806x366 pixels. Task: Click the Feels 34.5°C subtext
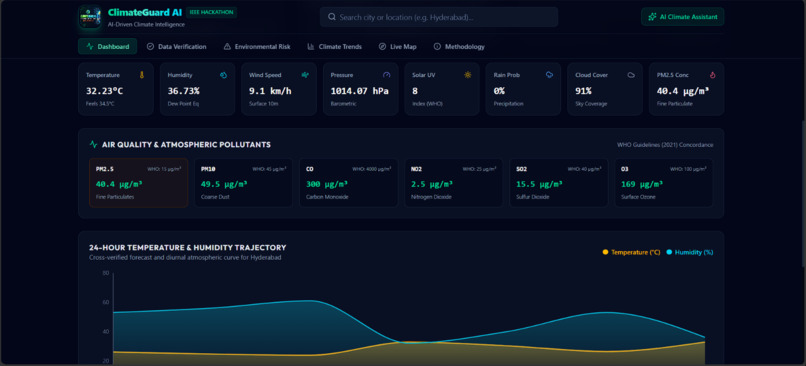pos(100,104)
